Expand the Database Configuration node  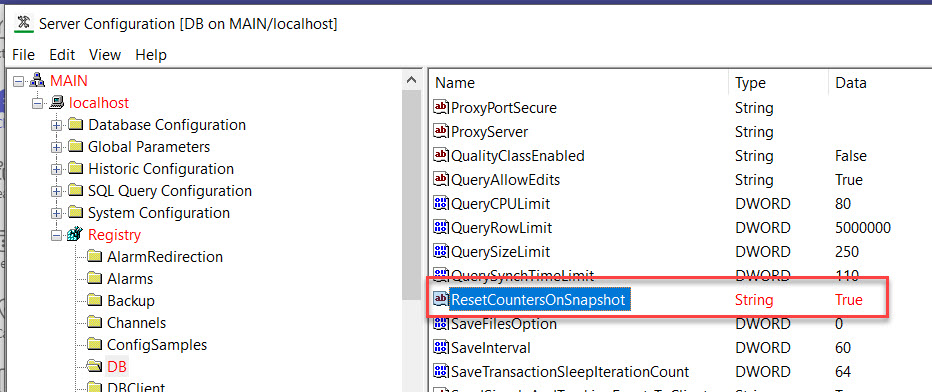click(57, 125)
